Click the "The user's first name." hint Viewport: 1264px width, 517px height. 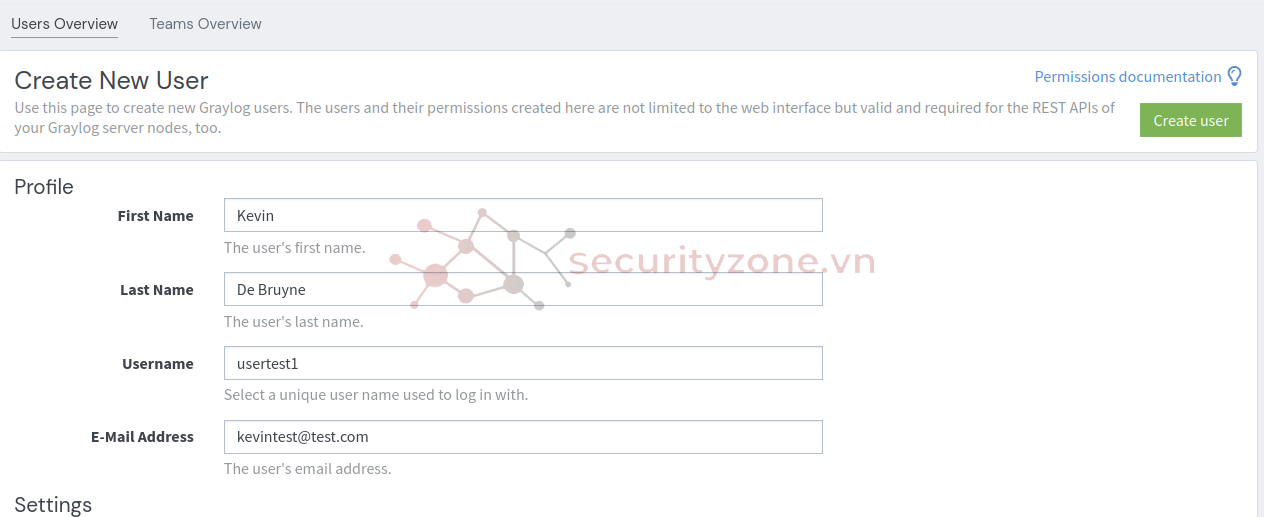click(x=294, y=248)
